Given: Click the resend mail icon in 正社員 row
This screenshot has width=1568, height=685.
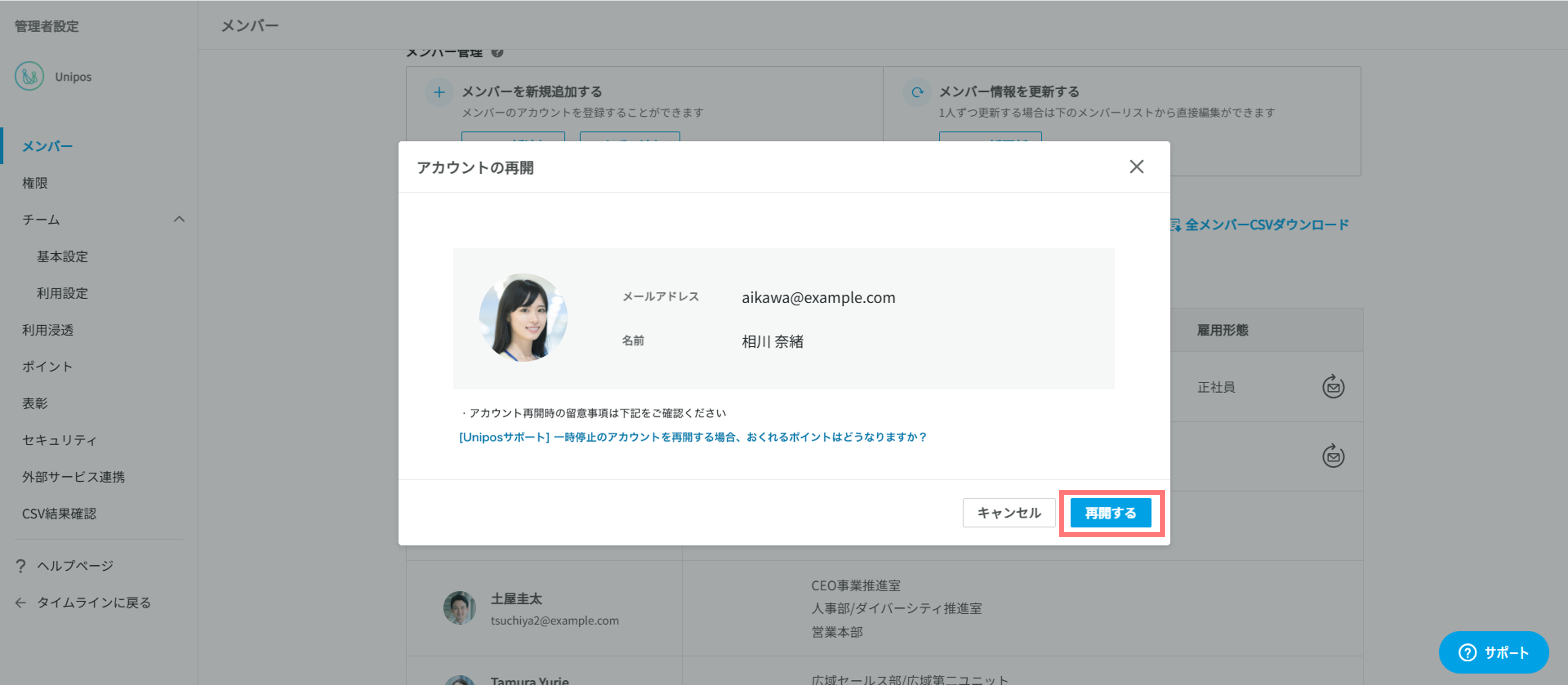Looking at the screenshot, I should coord(1332,386).
